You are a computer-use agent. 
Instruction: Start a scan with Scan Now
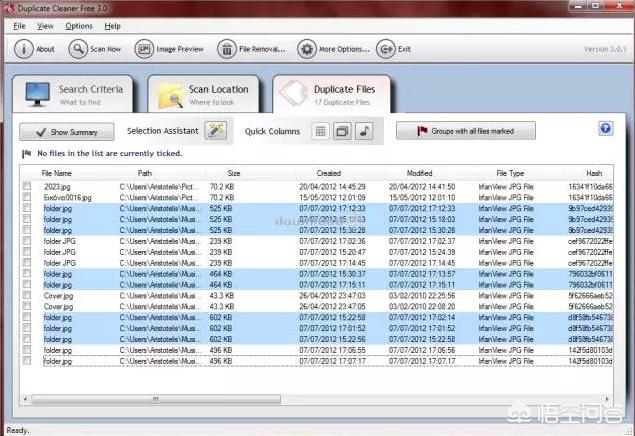click(95, 49)
